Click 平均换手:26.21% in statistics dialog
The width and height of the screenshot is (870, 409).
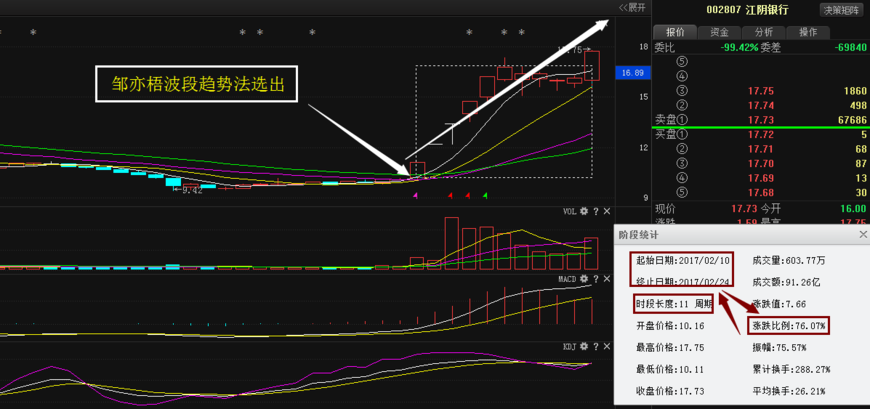point(788,391)
